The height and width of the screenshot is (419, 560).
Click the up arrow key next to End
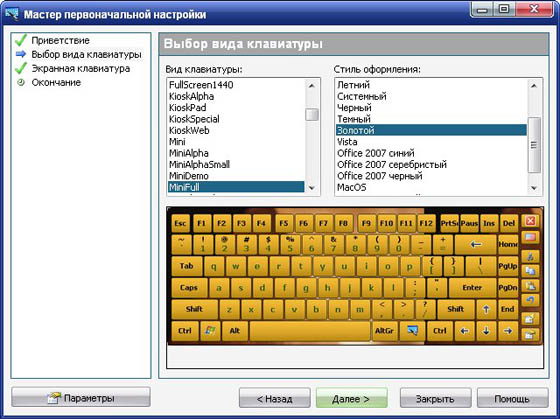pyautogui.click(x=486, y=309)
